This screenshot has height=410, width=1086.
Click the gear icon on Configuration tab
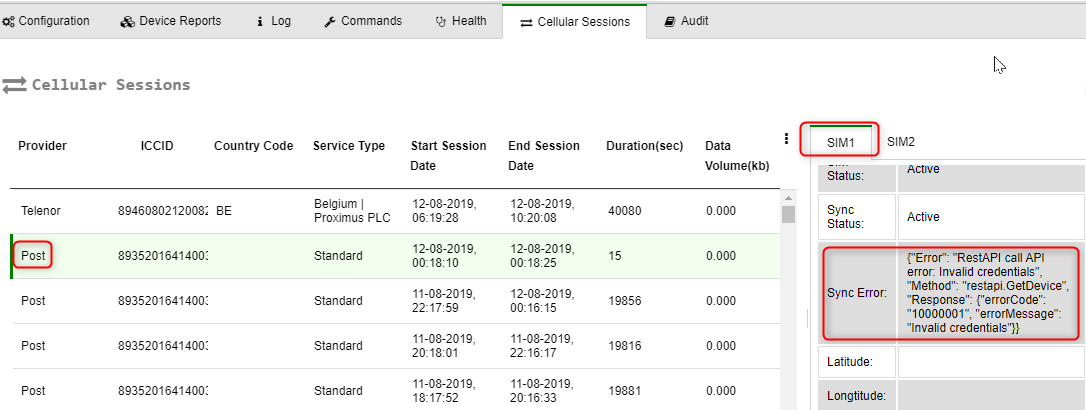tap(8, 21)
